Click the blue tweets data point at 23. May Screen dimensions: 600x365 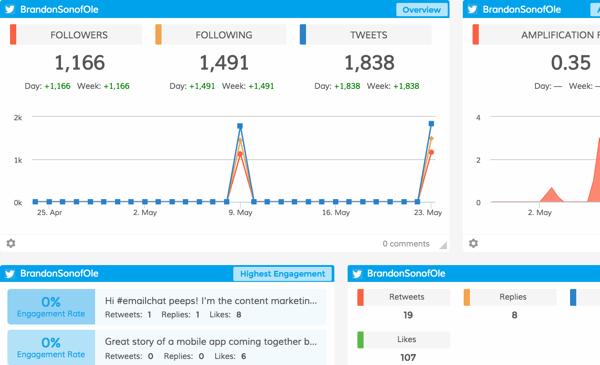(x=431, y=124)
